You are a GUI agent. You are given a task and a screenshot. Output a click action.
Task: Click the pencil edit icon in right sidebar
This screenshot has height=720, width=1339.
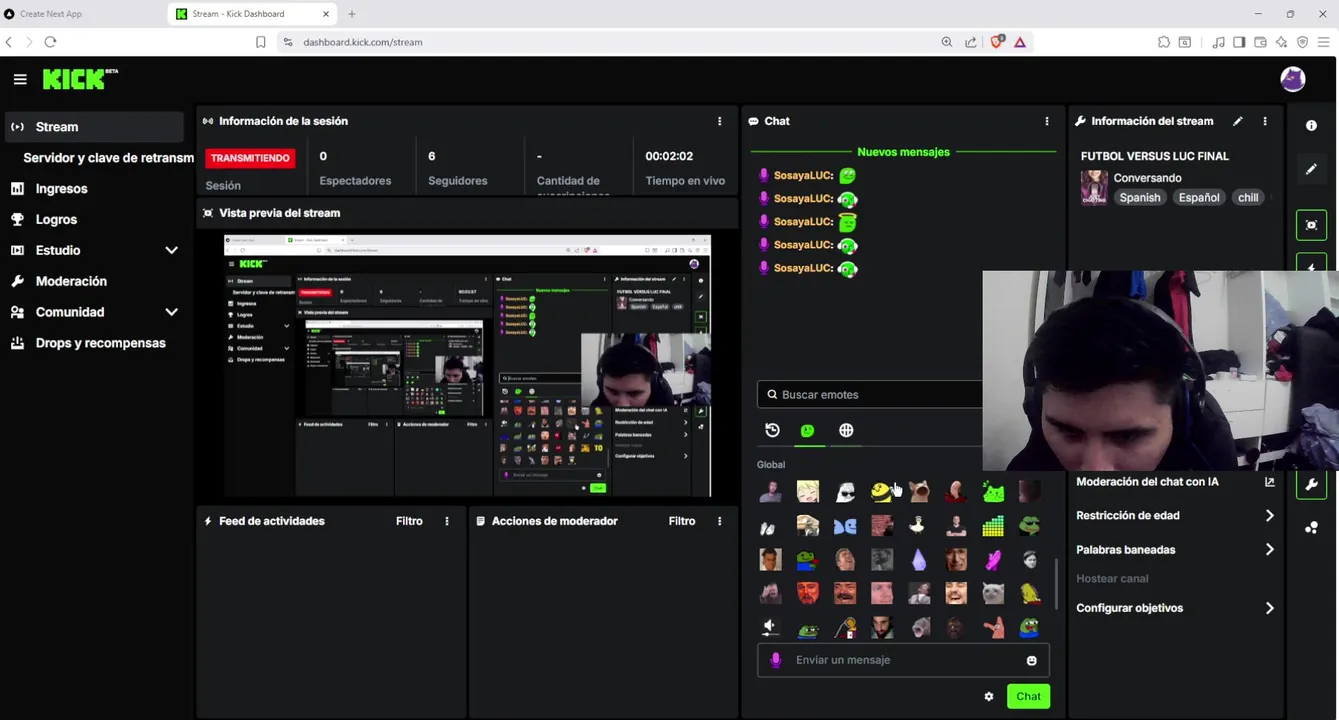click(1311, 169)
